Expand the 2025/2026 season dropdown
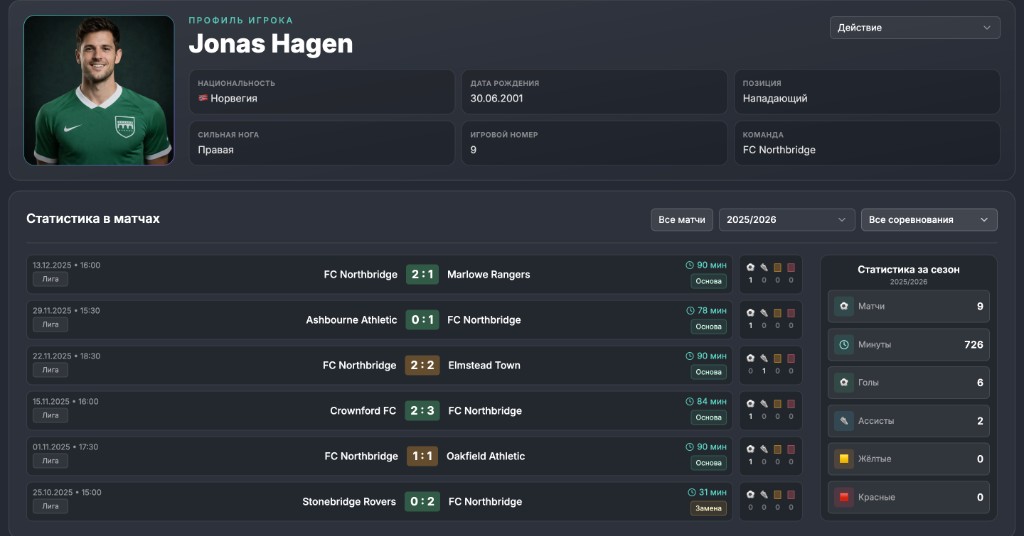 [786, 219]
